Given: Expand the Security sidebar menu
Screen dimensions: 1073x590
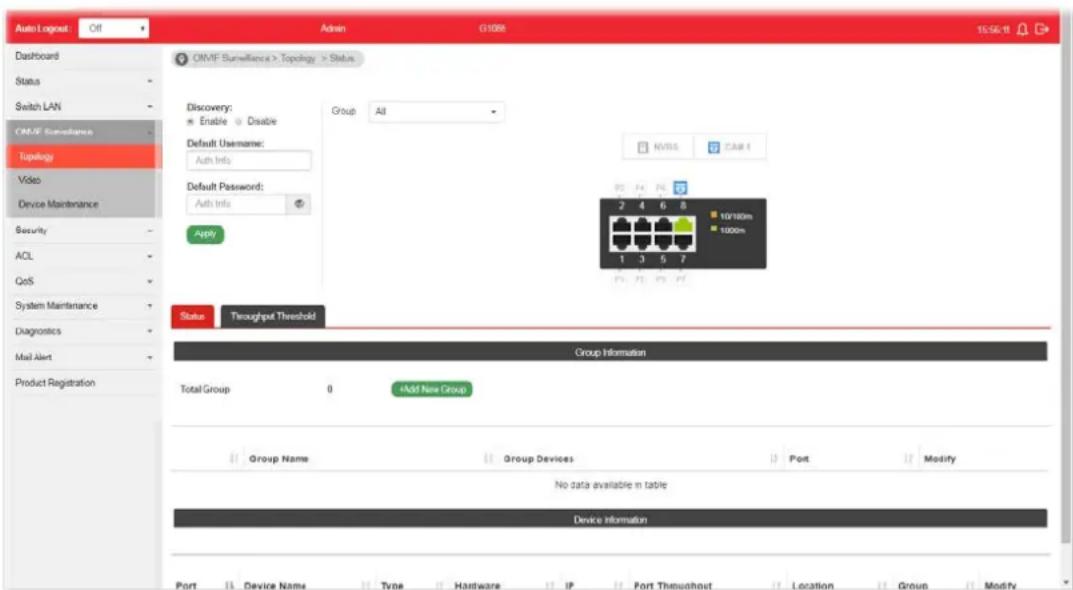Looking at the screenshot, I should [82, 231].
